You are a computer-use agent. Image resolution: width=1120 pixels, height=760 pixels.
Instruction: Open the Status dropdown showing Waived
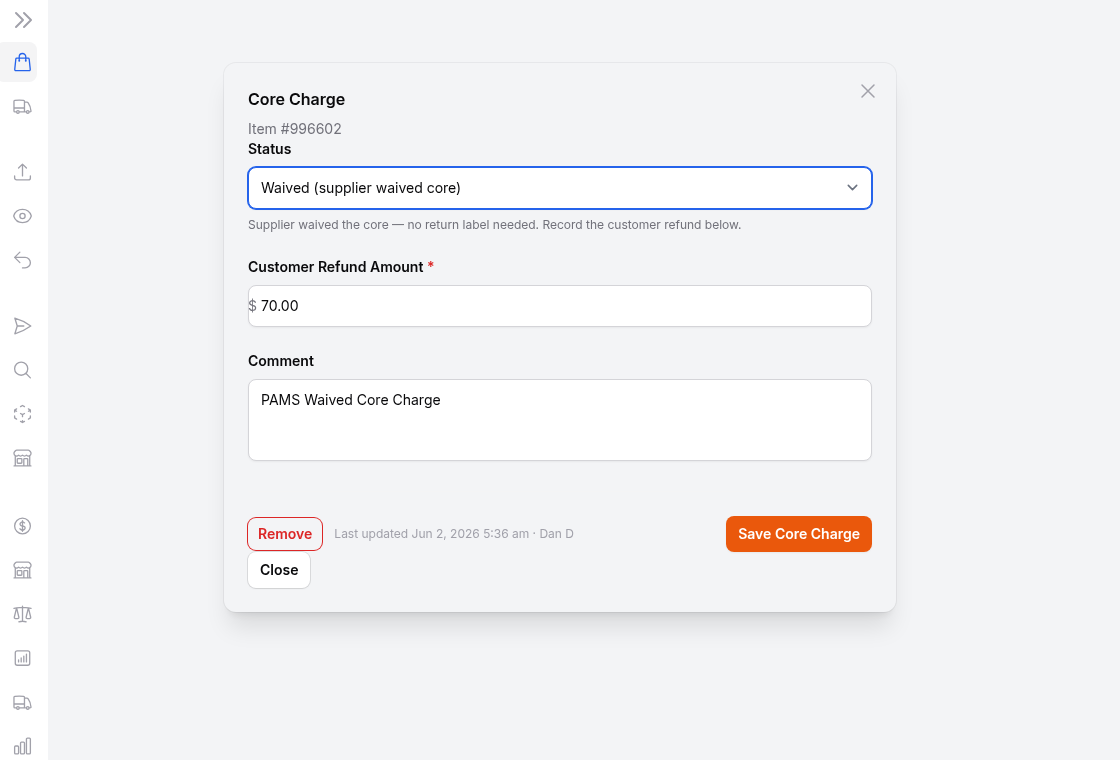tap(560, 188)
